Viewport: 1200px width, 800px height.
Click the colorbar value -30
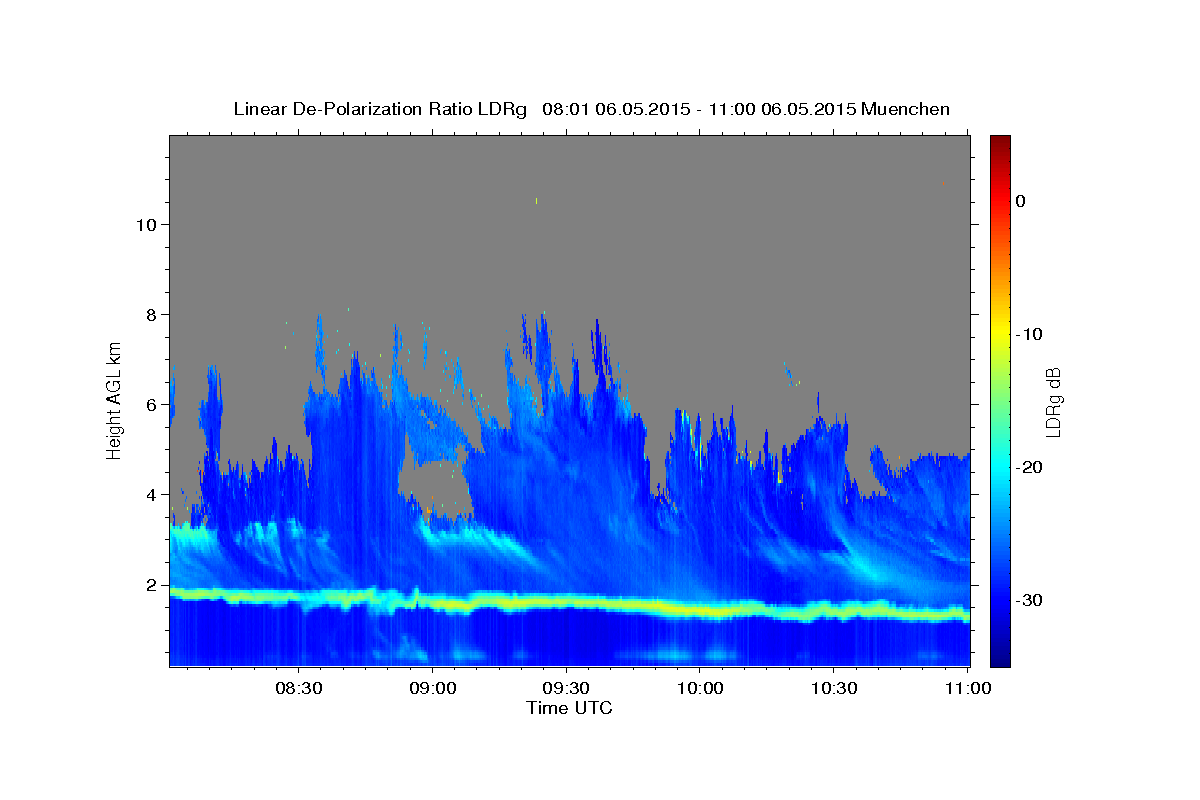click(x=1029, y=600)
